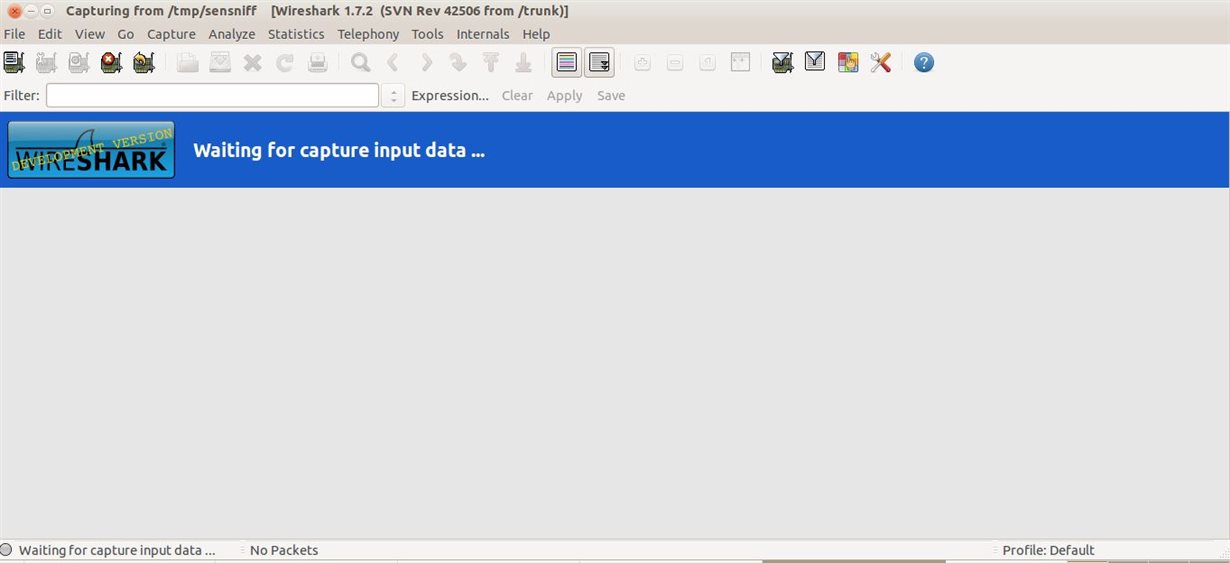Click the normal size zoom icon
Image resolution: width=1230 pixels, height=563 pixels.
coord(708,63)
